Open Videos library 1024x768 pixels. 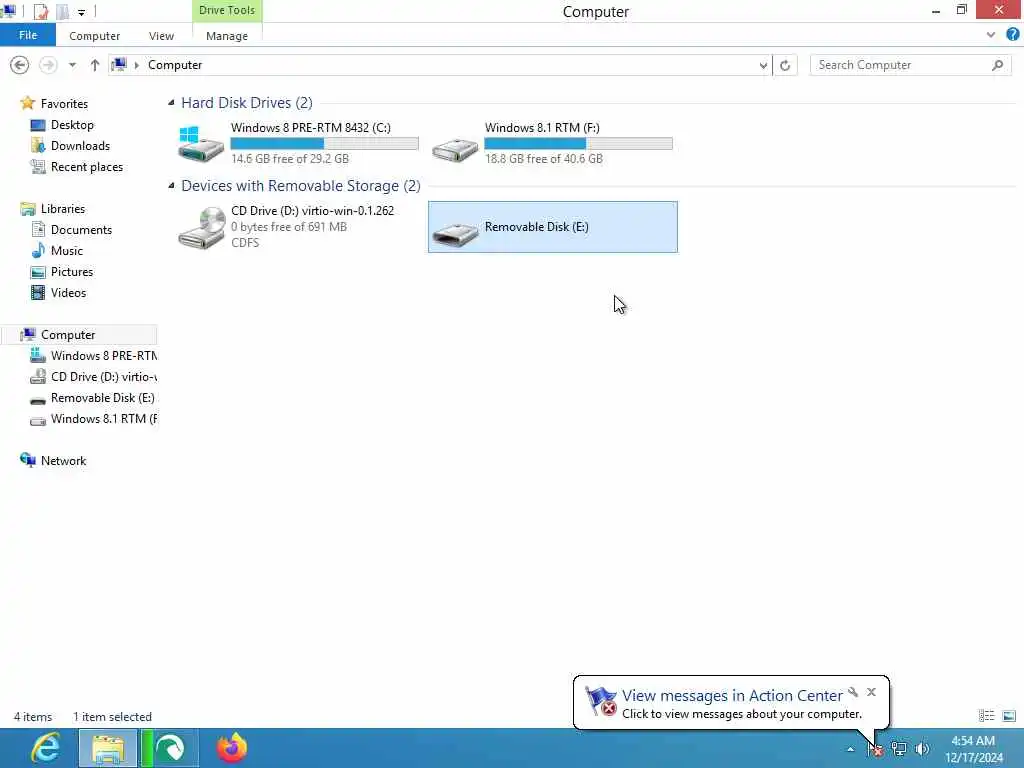point(69,293)
